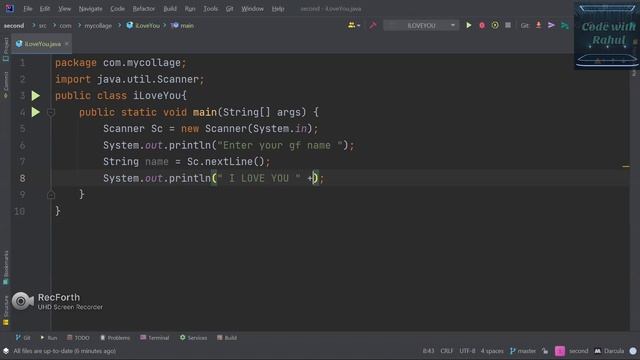Click 'mycollage' breadcrumb in navigation bar
Screen dimensions: 640x360
pyautogui.click(x=98, y=25)
